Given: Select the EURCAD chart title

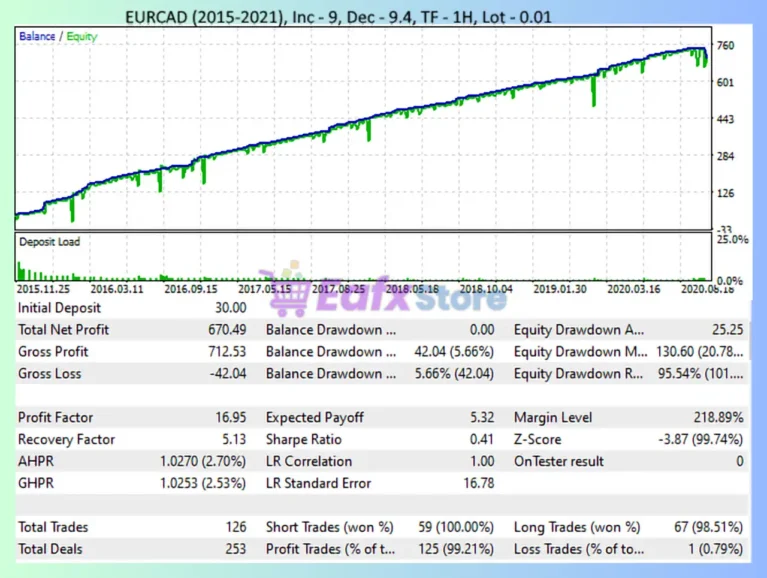Looking at the screenshot, I should pyautogui.click(x=338, y=17).
